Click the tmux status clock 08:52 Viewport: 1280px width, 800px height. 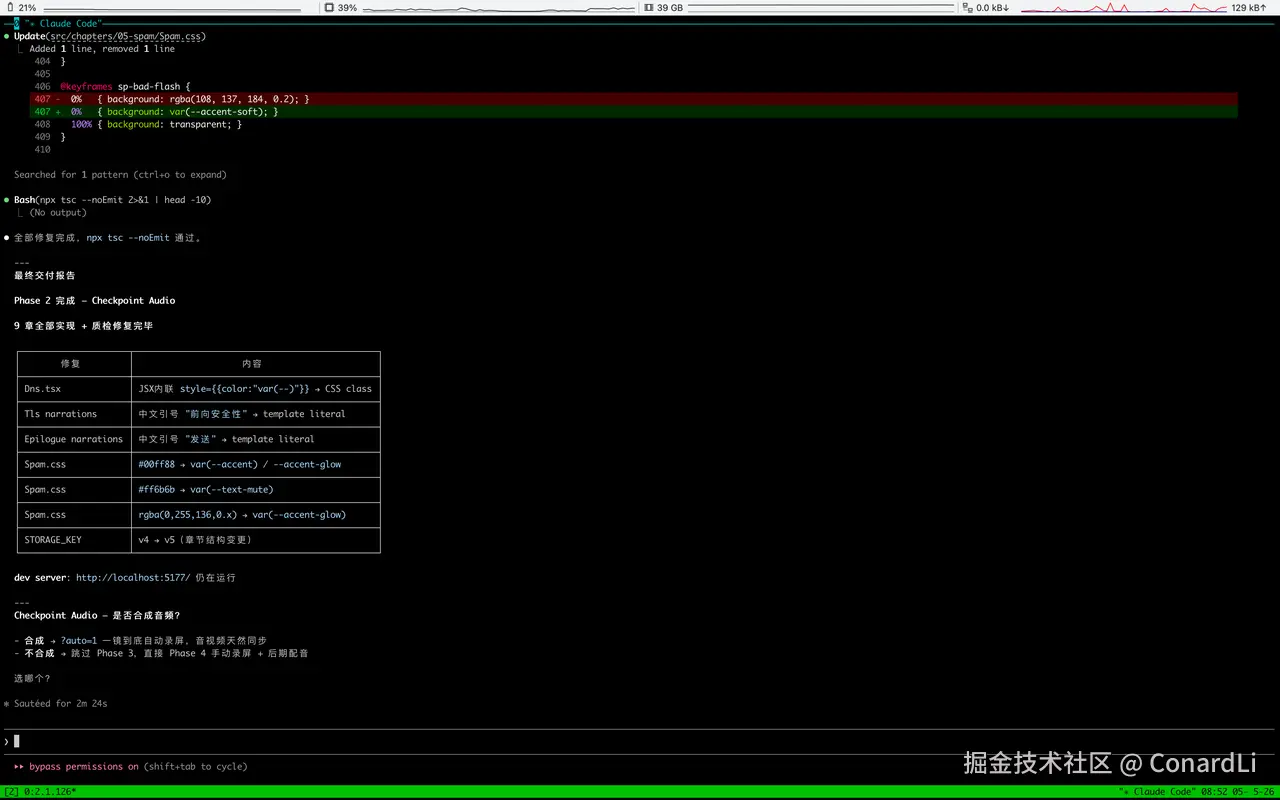tap(1214, 792)
